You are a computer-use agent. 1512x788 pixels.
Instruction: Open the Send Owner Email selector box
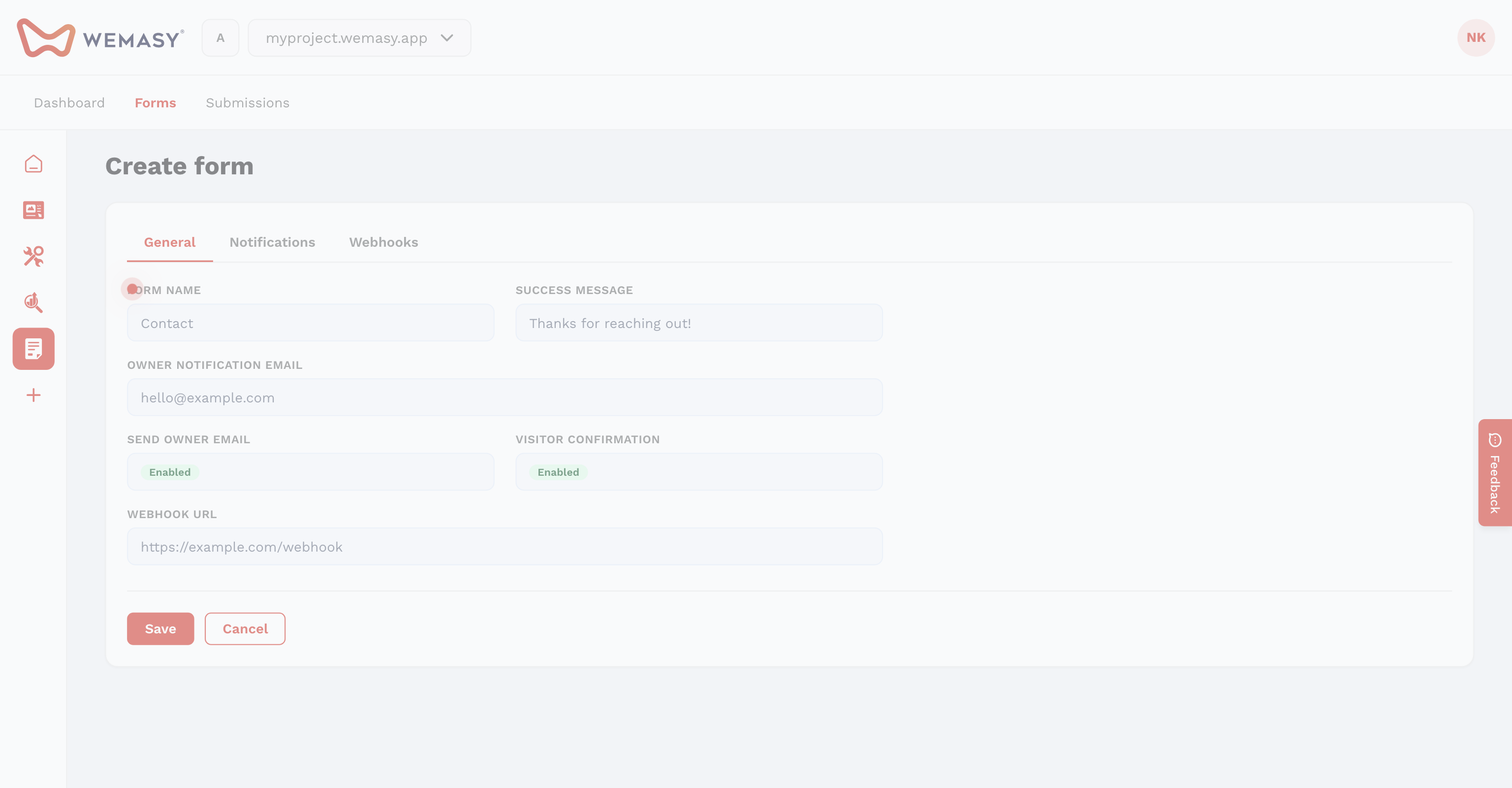pos(311,472)
